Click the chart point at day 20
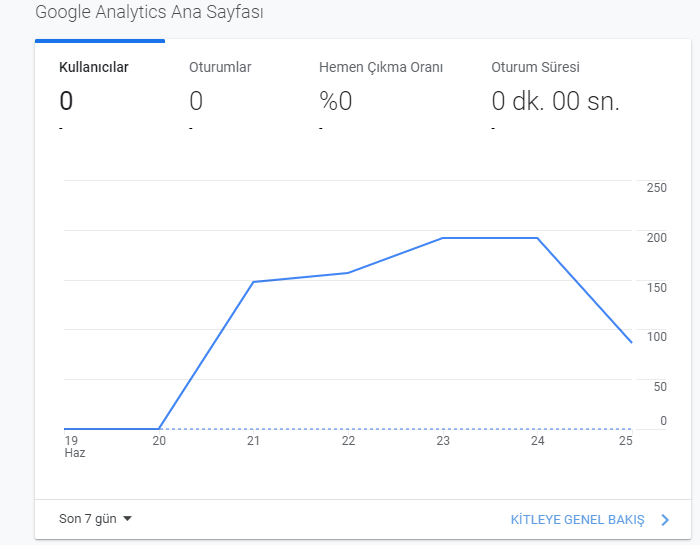The image size is (700, 545). (x=159, y=429)
